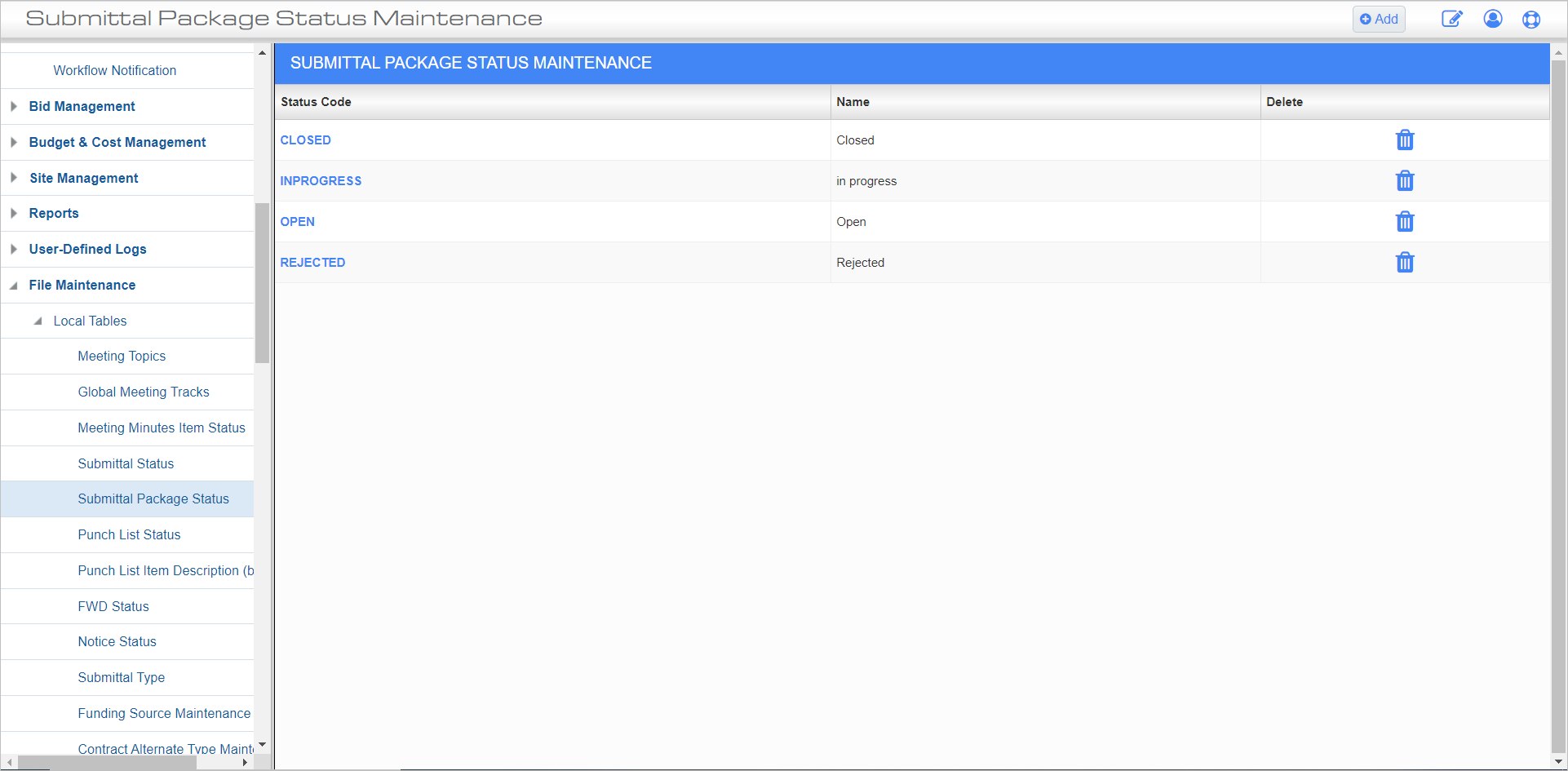
Task: Expand the Reports section
Action: pyautogui.click(x=13, y=213)
